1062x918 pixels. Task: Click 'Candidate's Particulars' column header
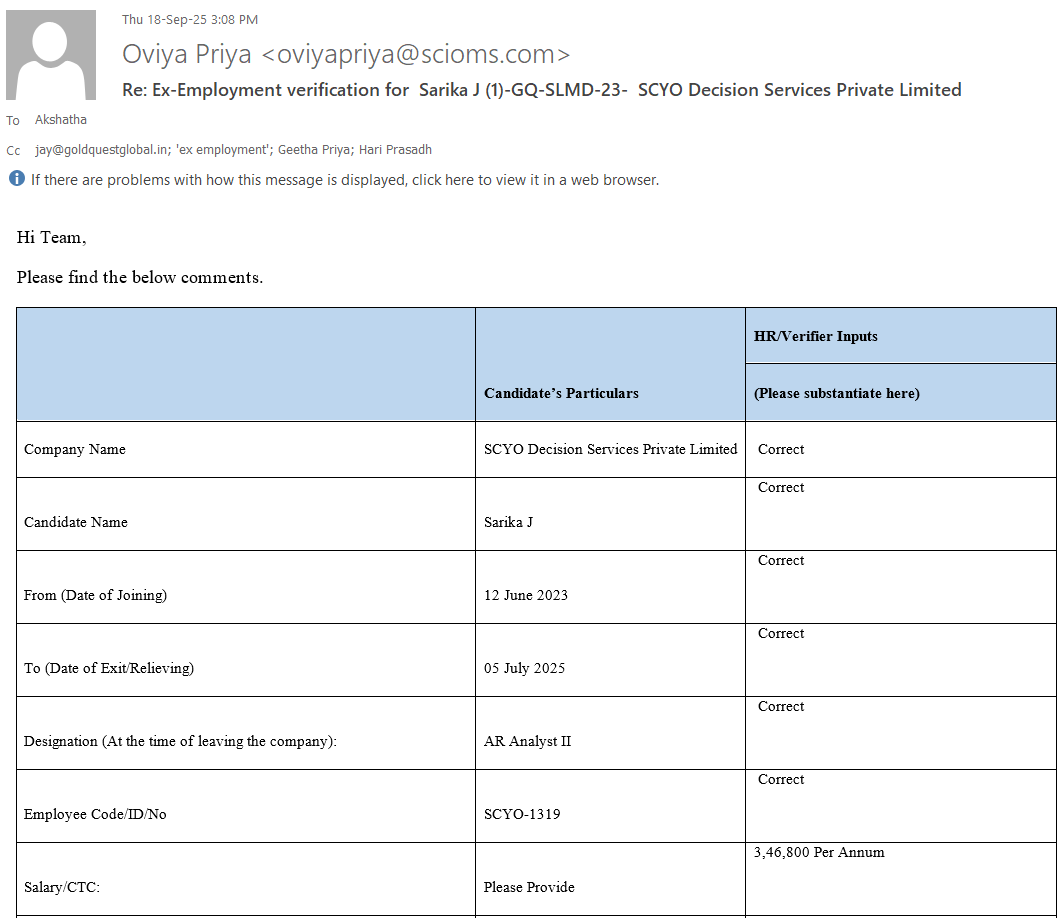coord(561,394)
